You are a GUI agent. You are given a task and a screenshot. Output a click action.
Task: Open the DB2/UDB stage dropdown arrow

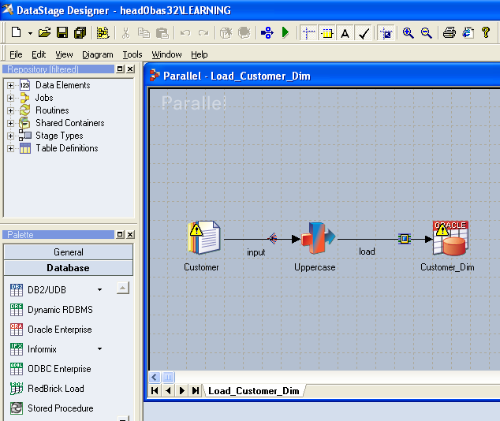coord(100,290)
